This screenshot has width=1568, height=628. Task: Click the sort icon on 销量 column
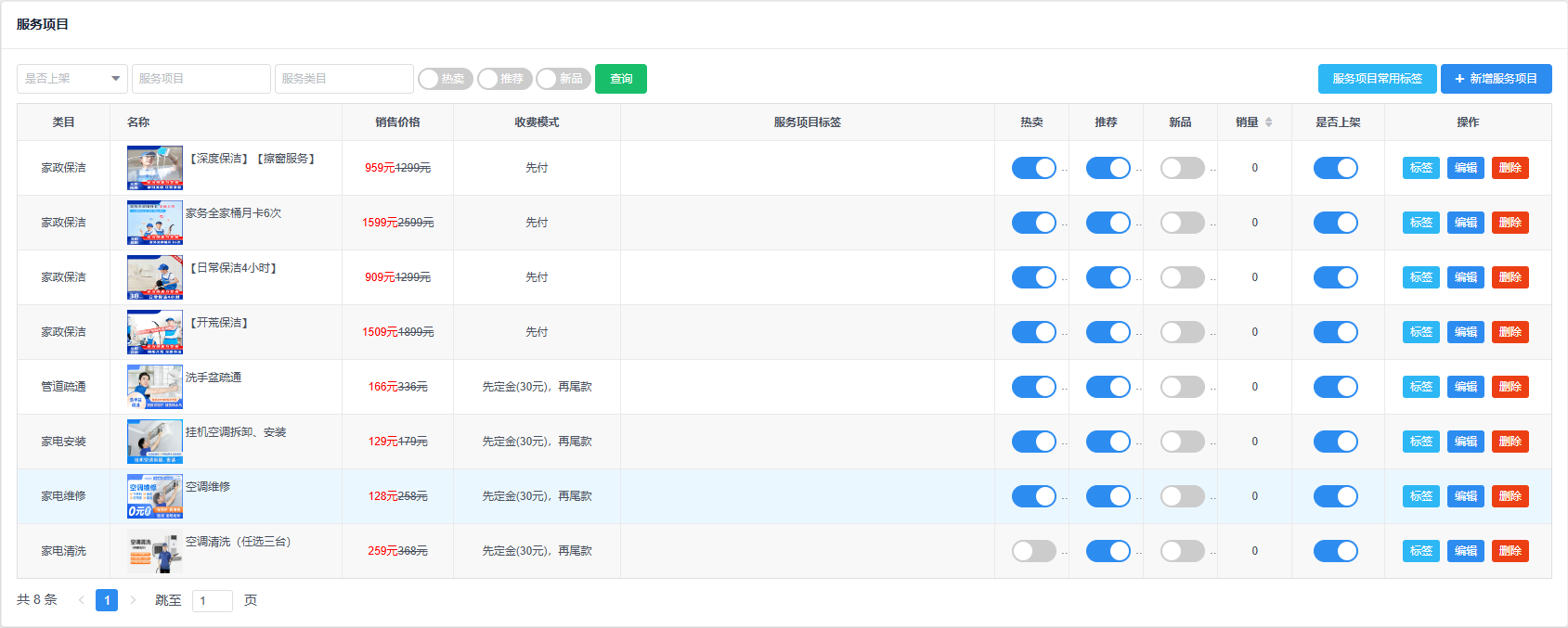click(1268, 122)
